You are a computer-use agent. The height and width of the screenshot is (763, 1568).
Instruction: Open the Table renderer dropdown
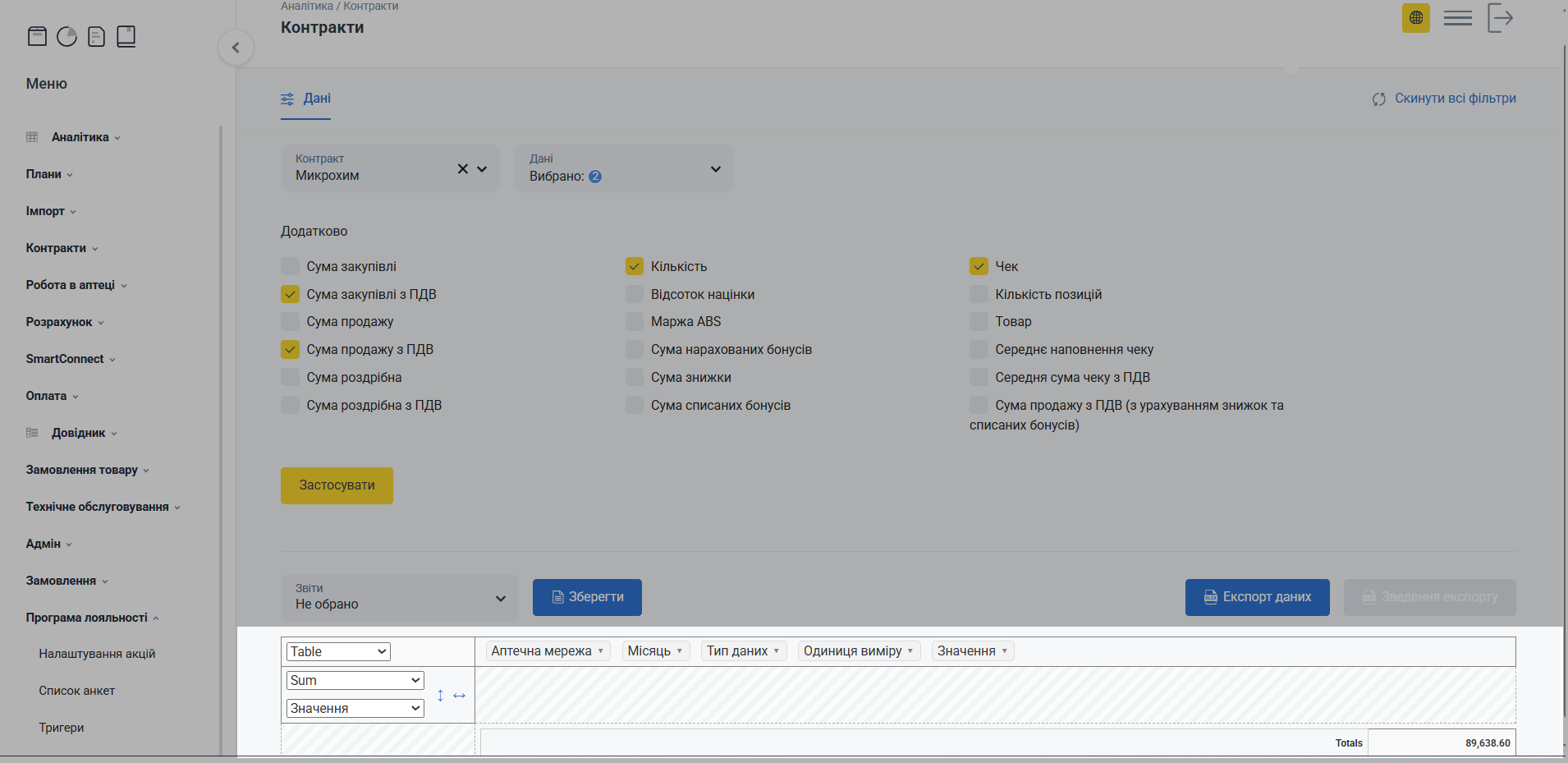(338, 651)
